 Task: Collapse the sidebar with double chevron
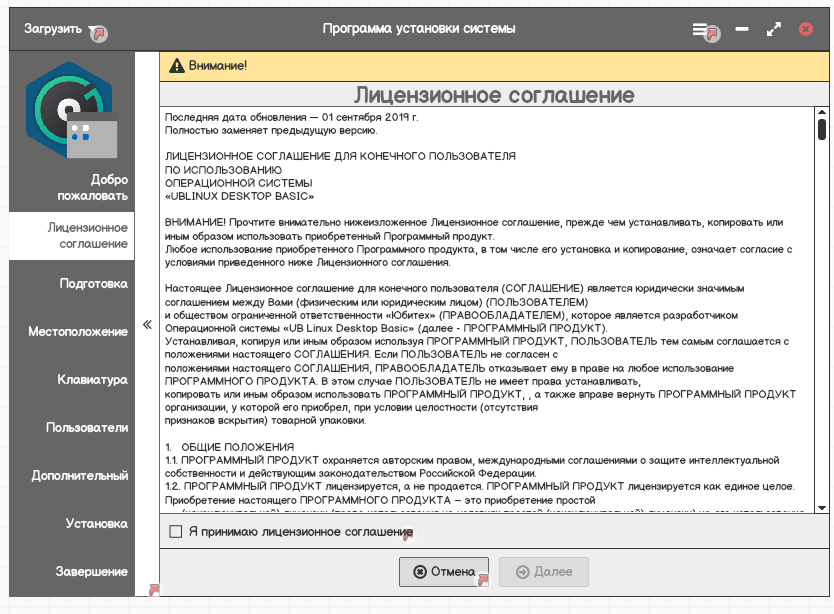(147, 325)
